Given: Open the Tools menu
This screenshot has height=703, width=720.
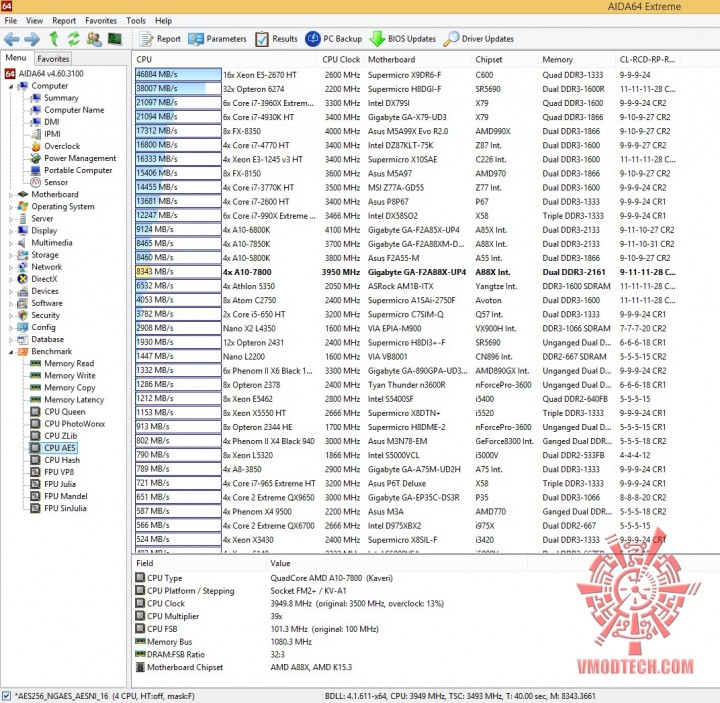Looking at the screenshot, I should click(136, 21).
